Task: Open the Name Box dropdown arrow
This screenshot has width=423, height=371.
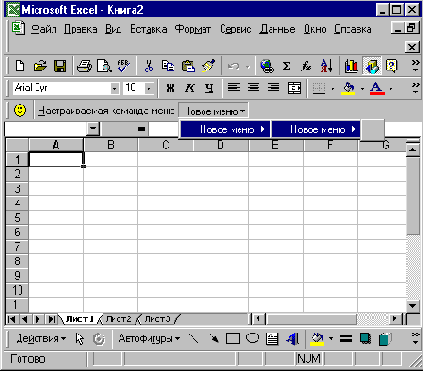Action: point(93,129)
